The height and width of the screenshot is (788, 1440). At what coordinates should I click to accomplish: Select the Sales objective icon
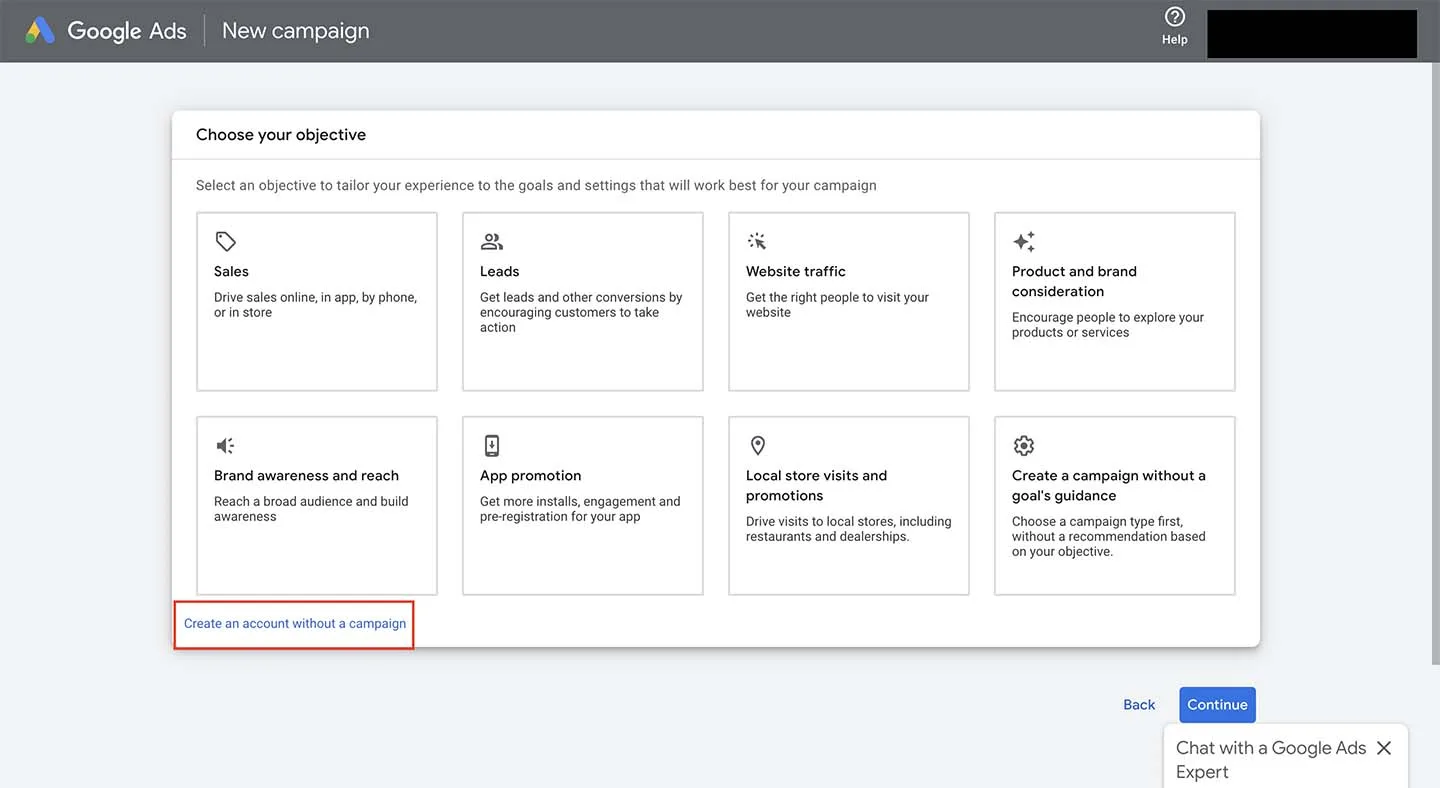coord(224,240)
